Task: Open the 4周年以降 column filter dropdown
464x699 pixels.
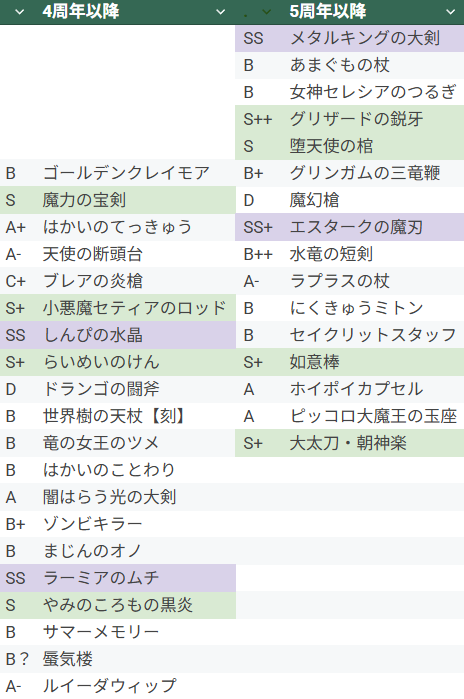Action: point(220,12)
